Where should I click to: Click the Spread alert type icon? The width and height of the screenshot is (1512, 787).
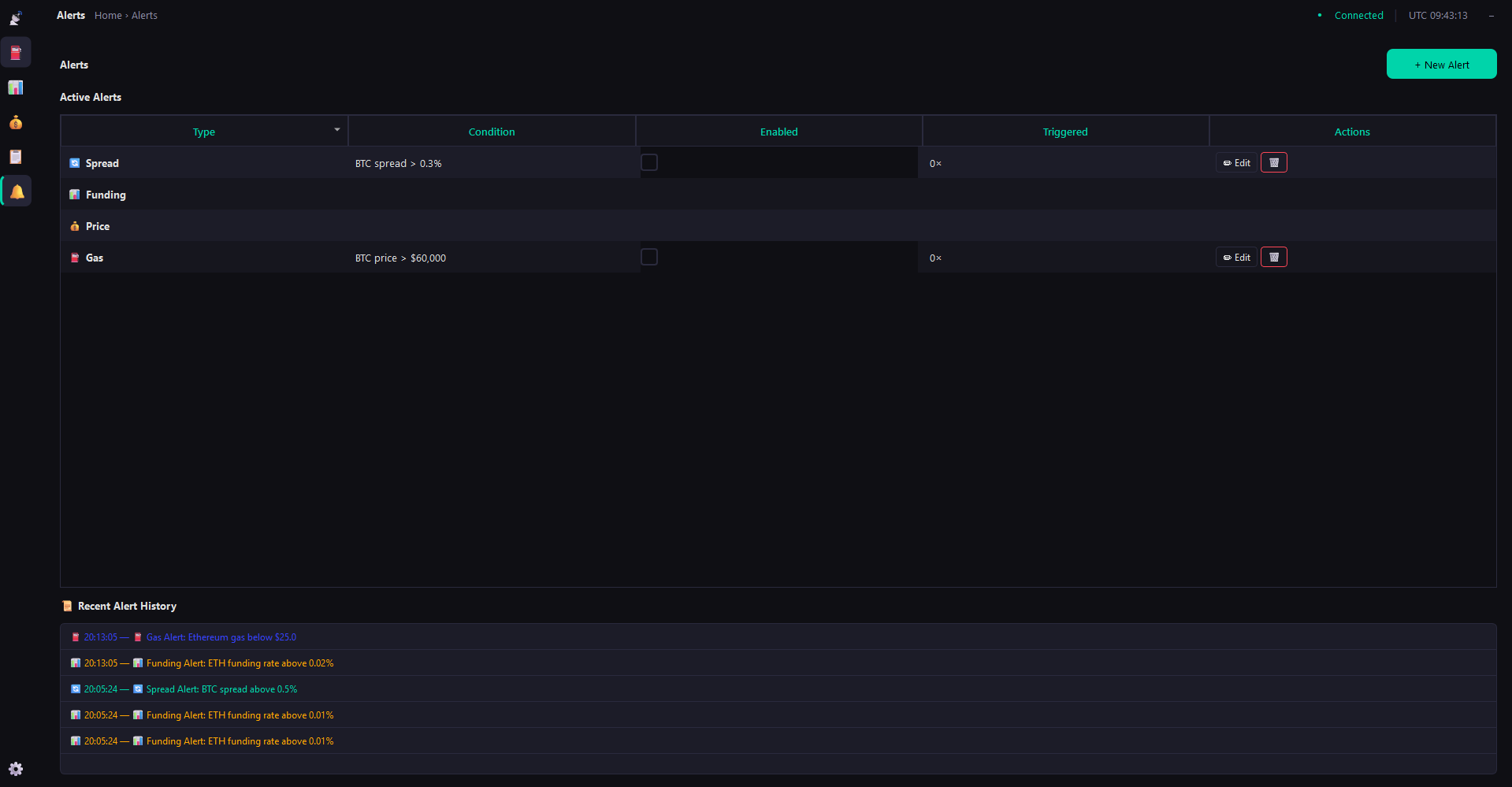75,163
